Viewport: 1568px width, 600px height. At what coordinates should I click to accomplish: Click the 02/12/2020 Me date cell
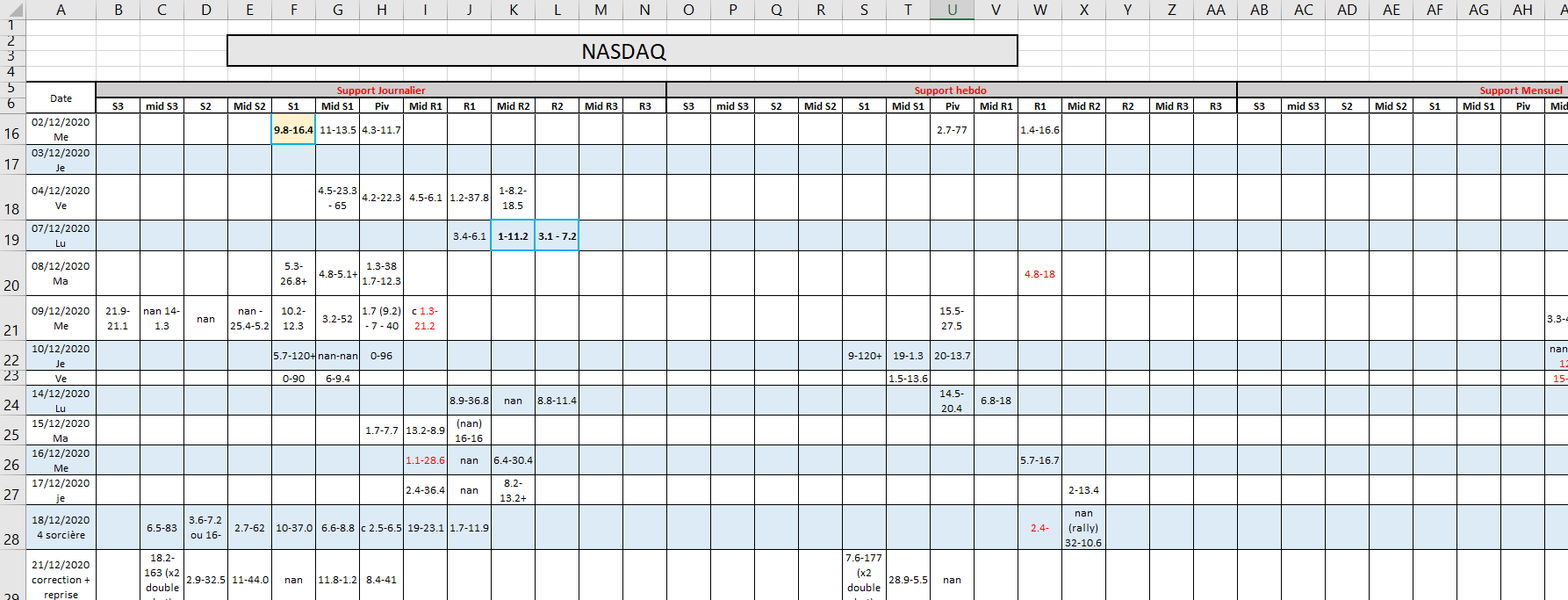(x=61, y=129)
